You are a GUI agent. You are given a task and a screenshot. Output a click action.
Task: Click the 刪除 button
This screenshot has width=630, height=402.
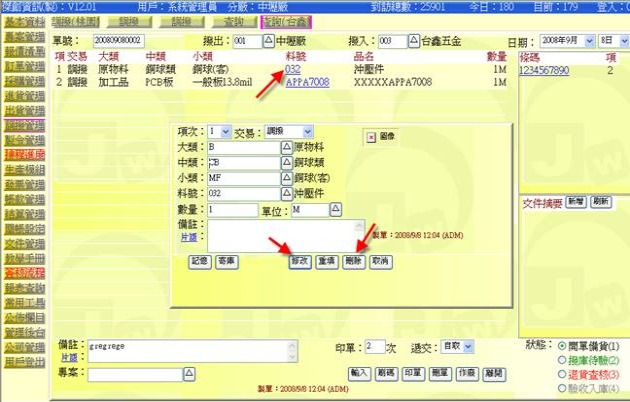[352, 260]
